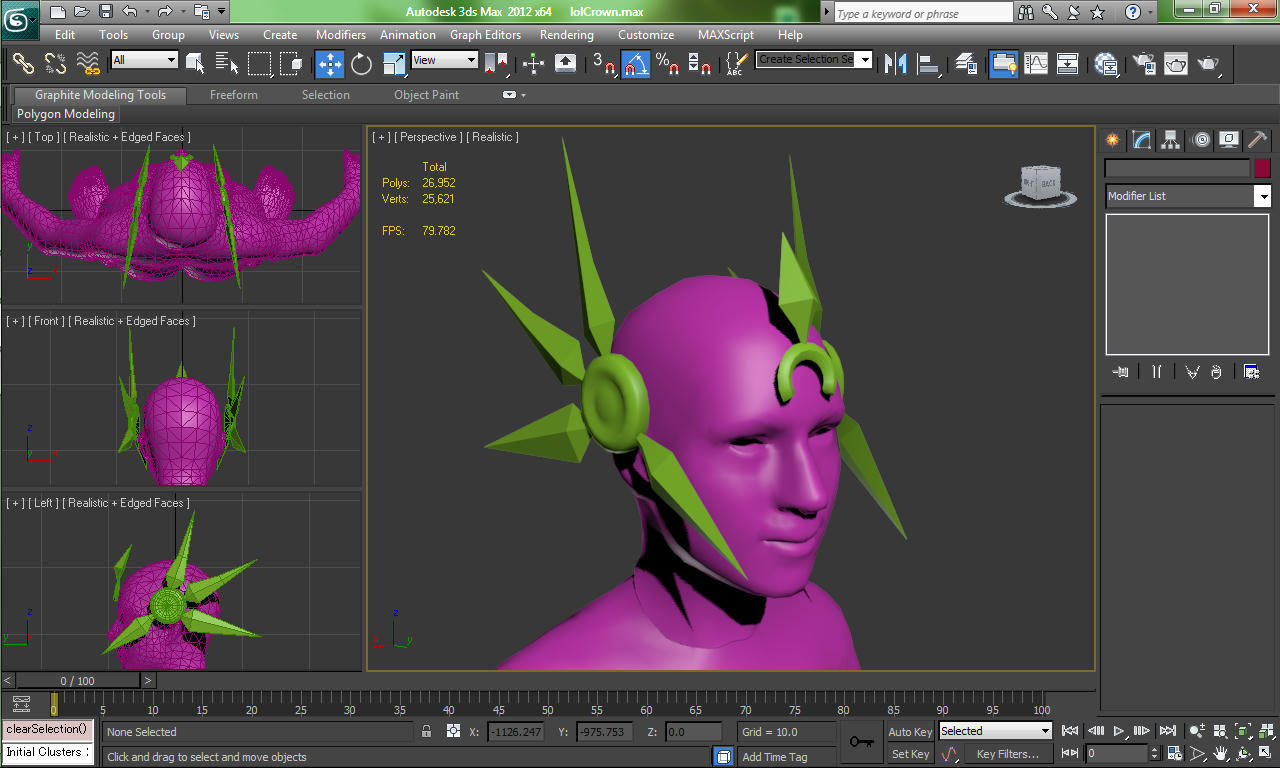Activate the Select and Move tool
The height and width of the screenshot is (768, 1280).
pos(330,63)
